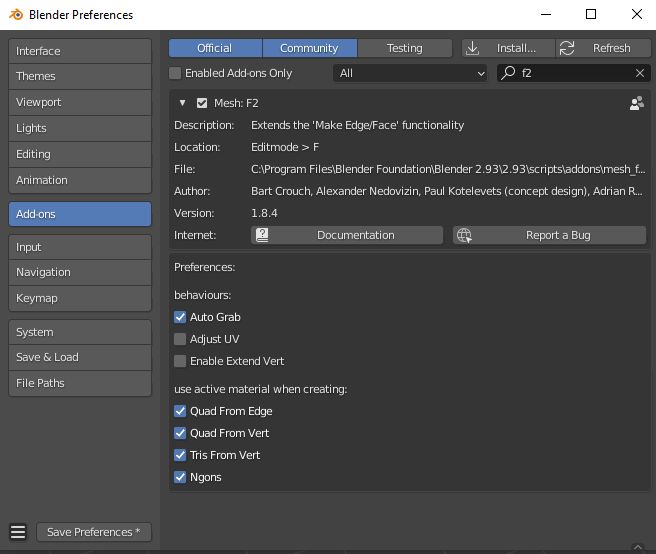Click the Blender logo in title bar
656x554 pixels.
16,15
